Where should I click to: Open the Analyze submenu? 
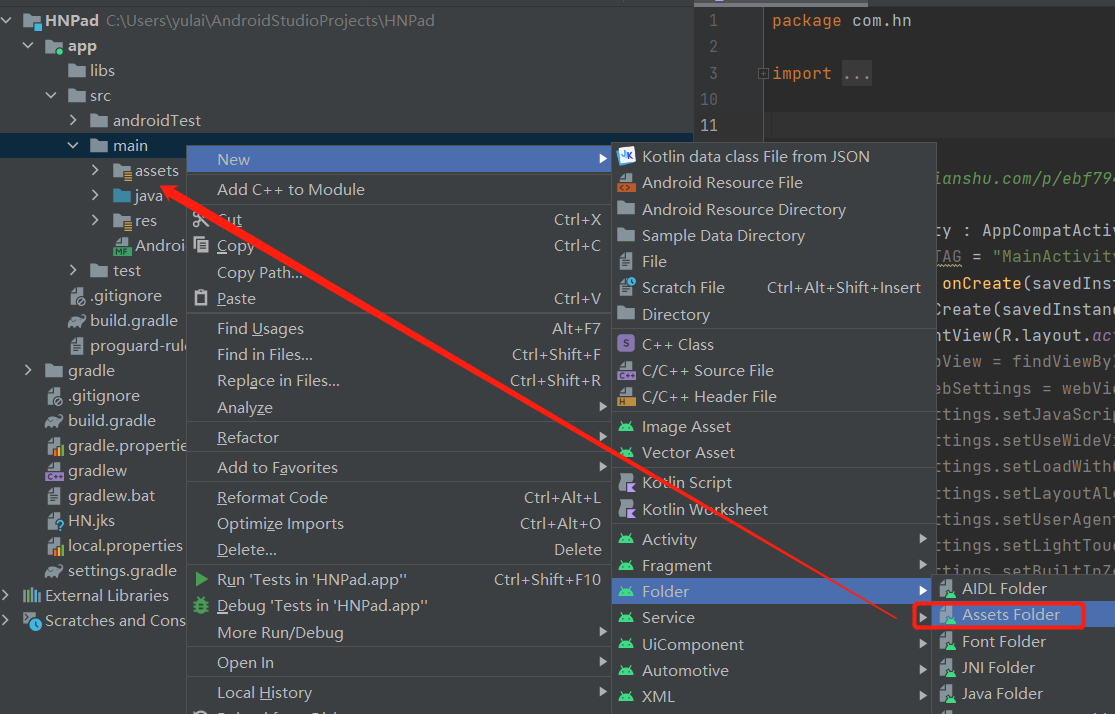pyautogui.click(x=399, y=407)
